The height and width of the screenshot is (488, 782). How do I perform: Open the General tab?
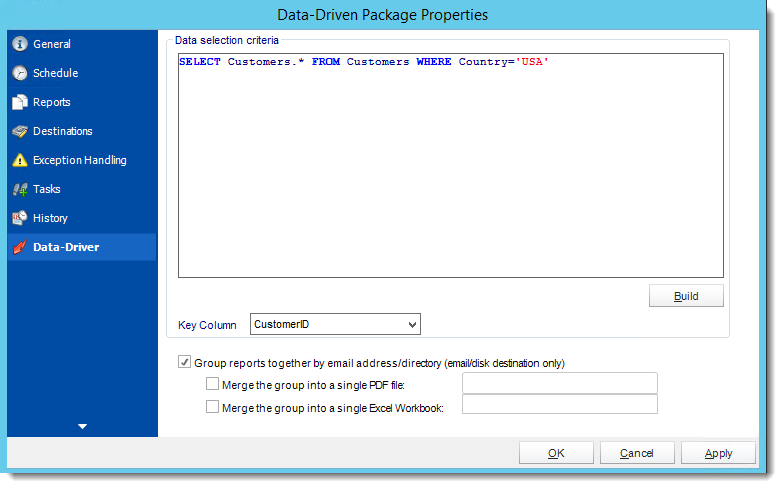click(x=82, y=44)
